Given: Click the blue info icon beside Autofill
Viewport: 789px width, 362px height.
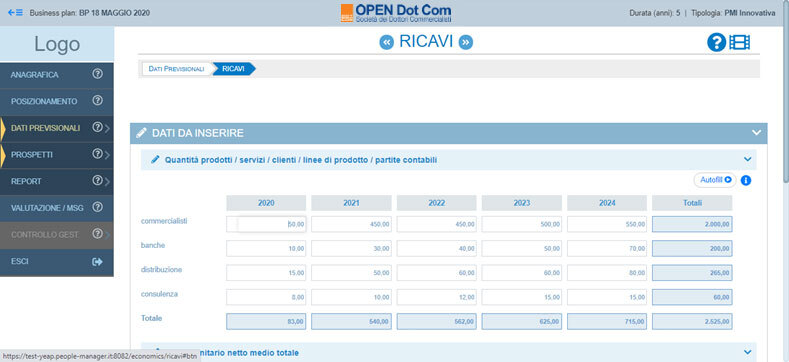Looking at the screenshot, I should coord(746,180).
